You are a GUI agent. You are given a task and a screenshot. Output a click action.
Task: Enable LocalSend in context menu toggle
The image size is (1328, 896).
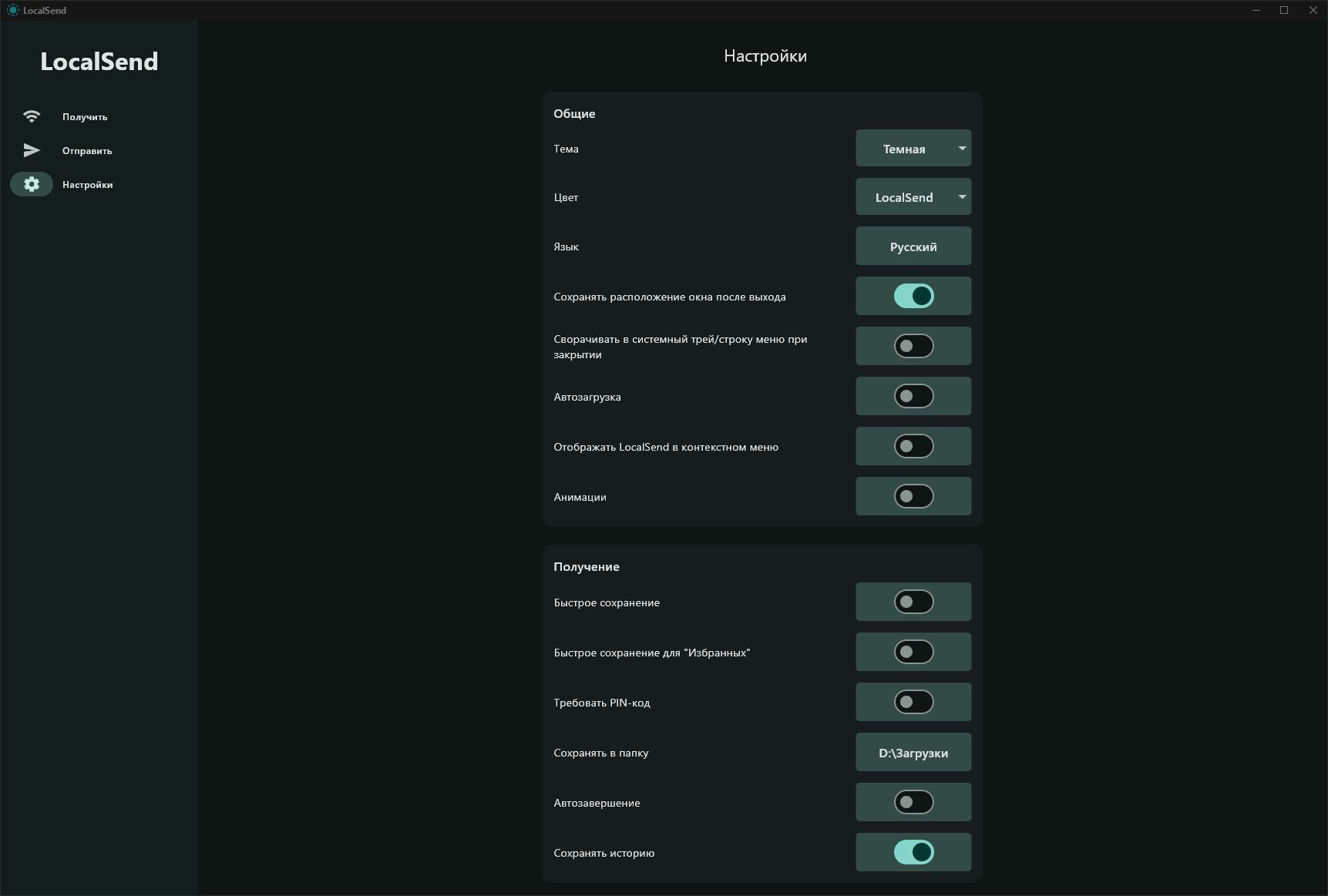913,446
